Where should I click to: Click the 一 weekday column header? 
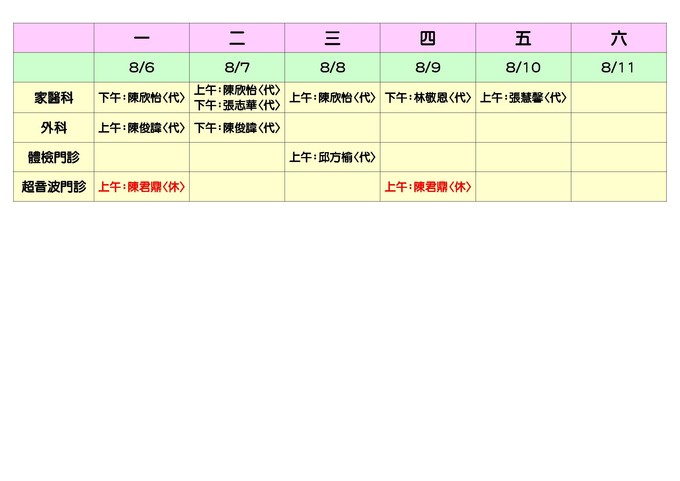pos(141,38)
